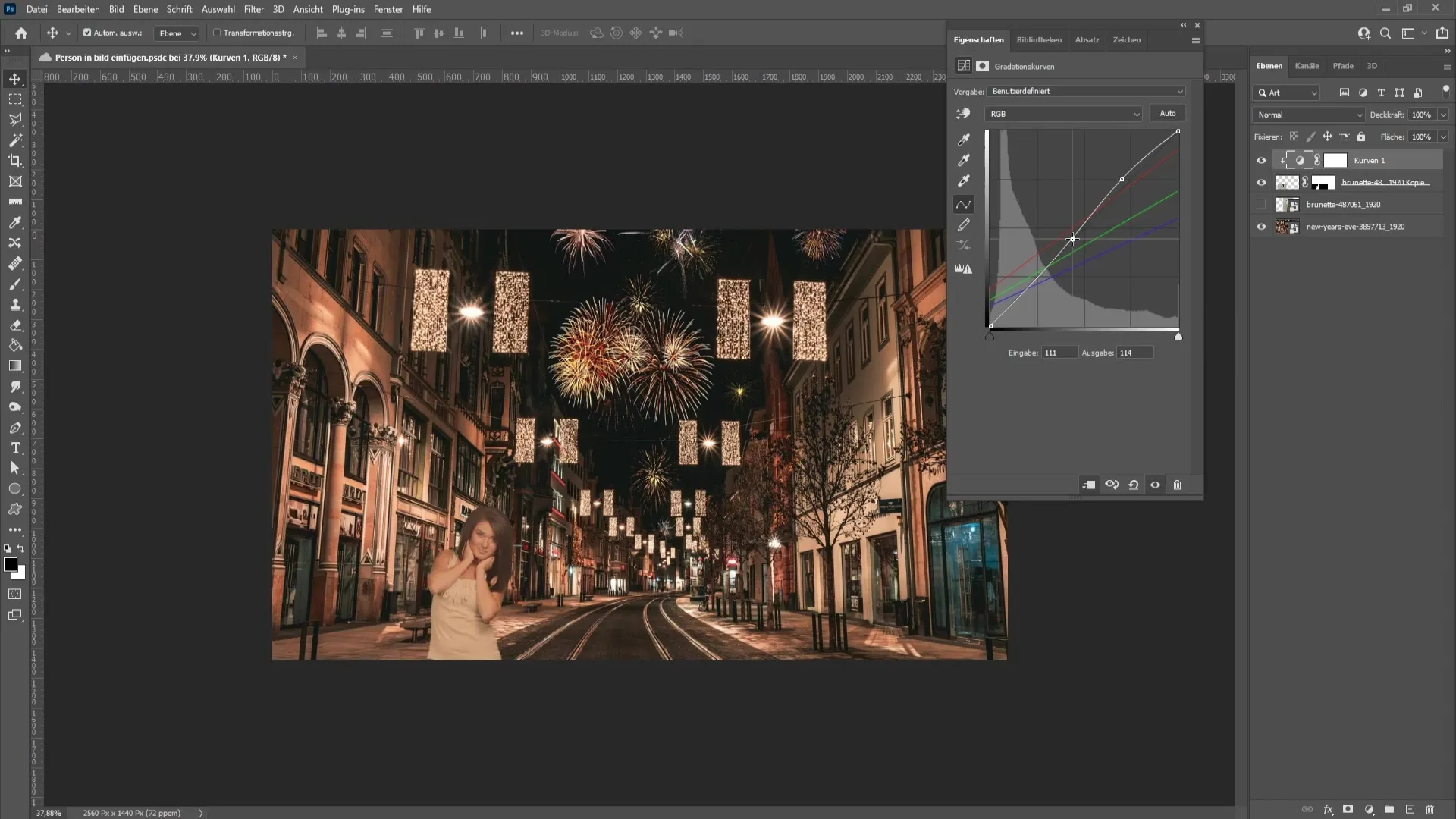Click the Gradation curves panel icon
This screenshot has width=1456, height=819.
tap(962, 65)
